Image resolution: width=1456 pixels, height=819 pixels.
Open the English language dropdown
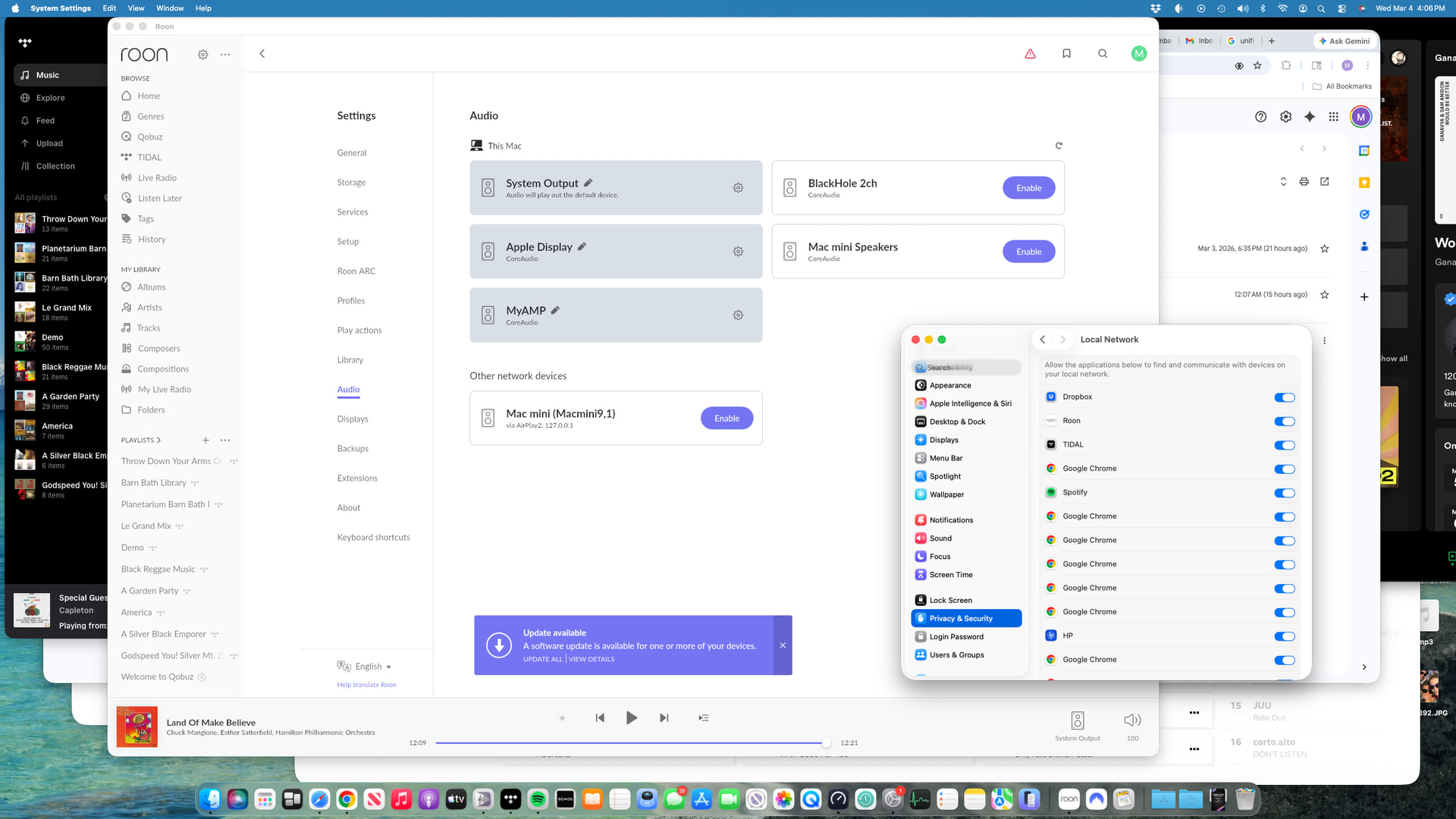click(x=372, y=667)
